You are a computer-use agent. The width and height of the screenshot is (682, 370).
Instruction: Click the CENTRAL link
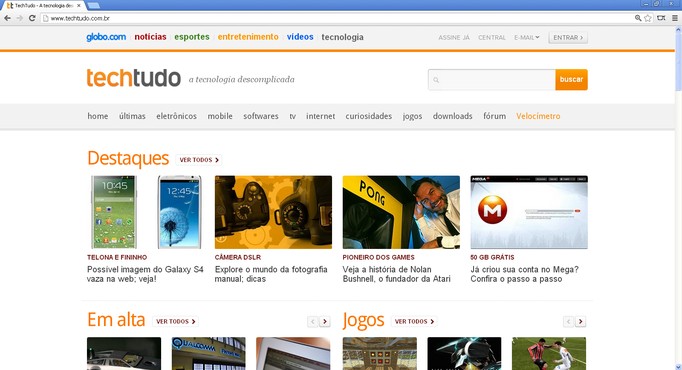[x=492, y=38]
